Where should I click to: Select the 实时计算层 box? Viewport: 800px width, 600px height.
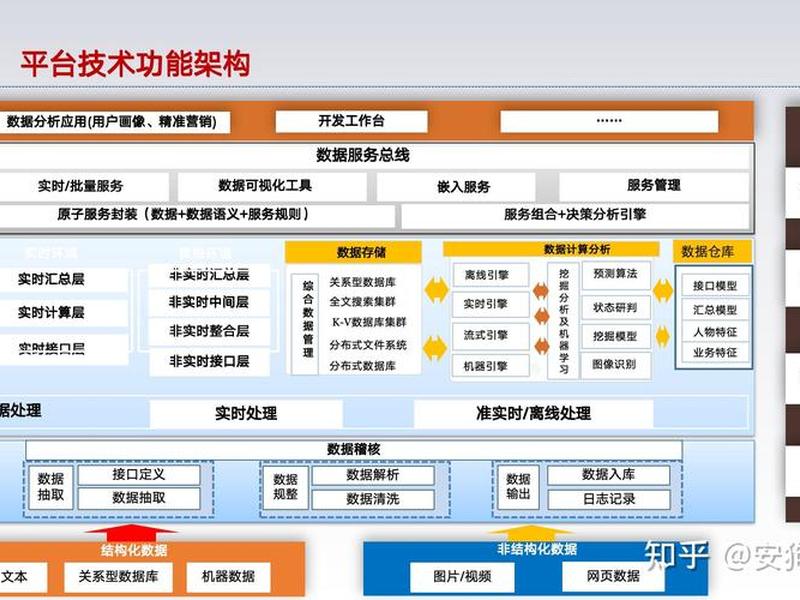[62, 313]
